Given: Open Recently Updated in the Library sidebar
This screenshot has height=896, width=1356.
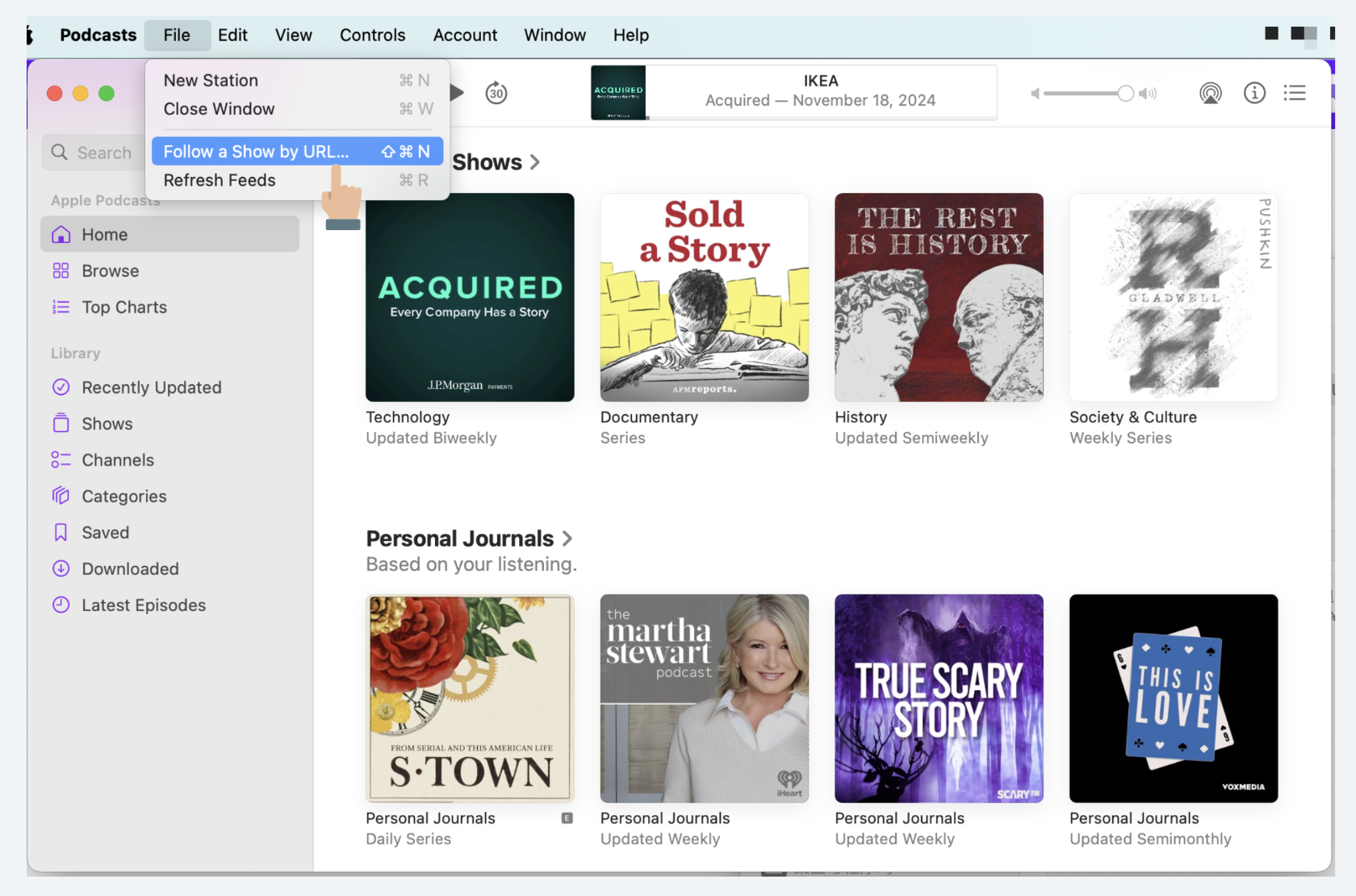Looking at the screenshot, I should 151,387.
